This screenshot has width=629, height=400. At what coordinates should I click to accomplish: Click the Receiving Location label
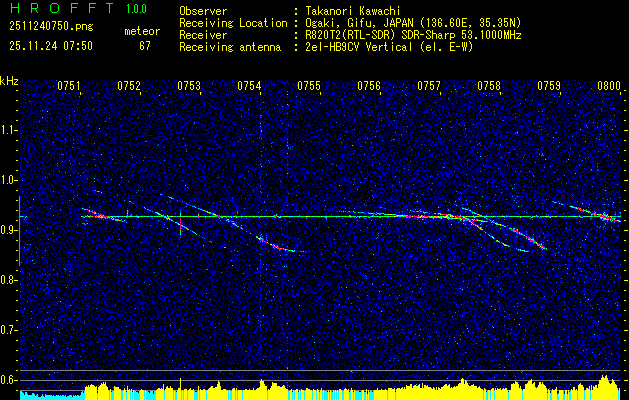click(233, 23)
